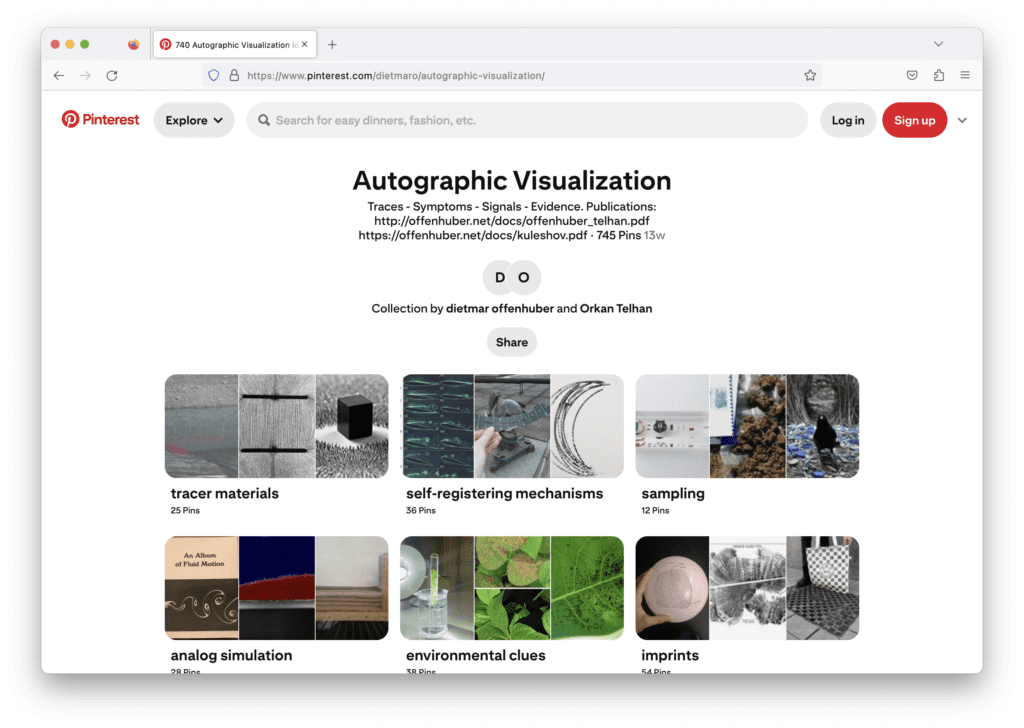Click the D avatar of dietmar offenhuber
Screen dimensions: 1024x728
pos(499,277)
